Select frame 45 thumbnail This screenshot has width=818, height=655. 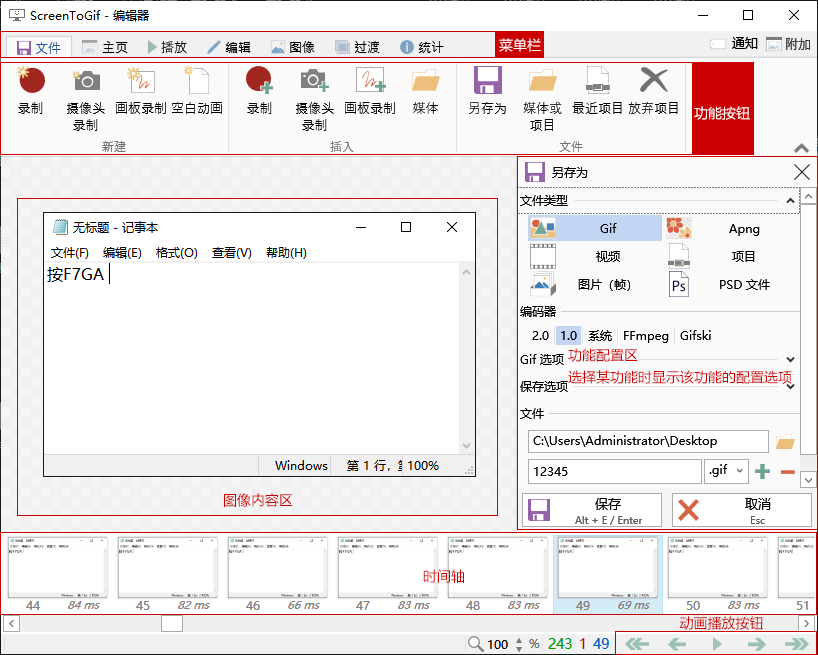[x=167, y=574]
